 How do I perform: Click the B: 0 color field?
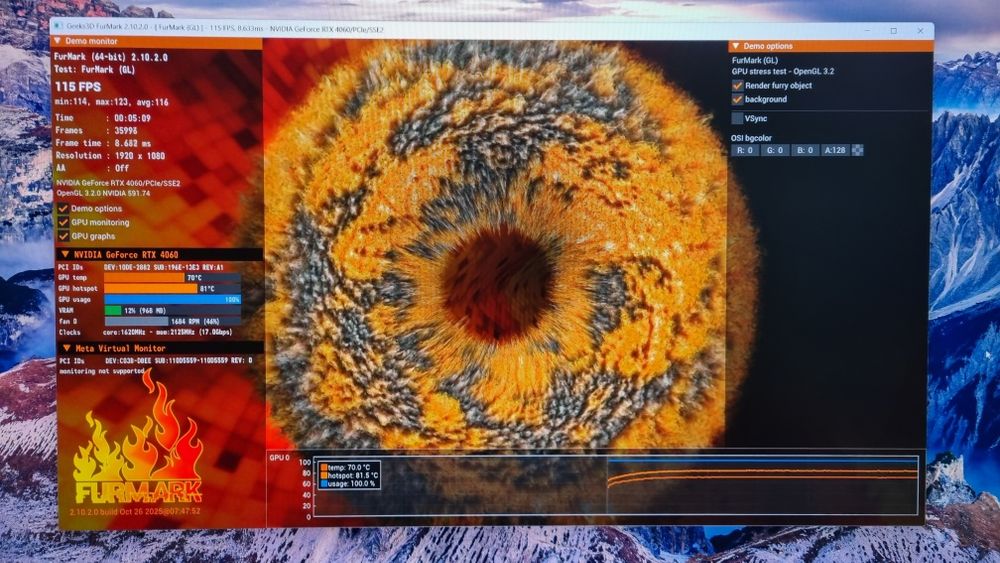[804, 150]
